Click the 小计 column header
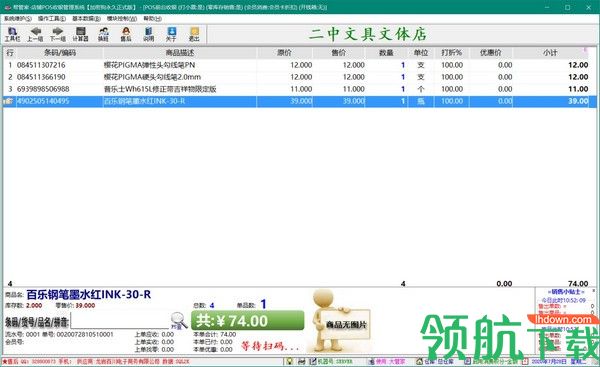 tap(550, 53)
